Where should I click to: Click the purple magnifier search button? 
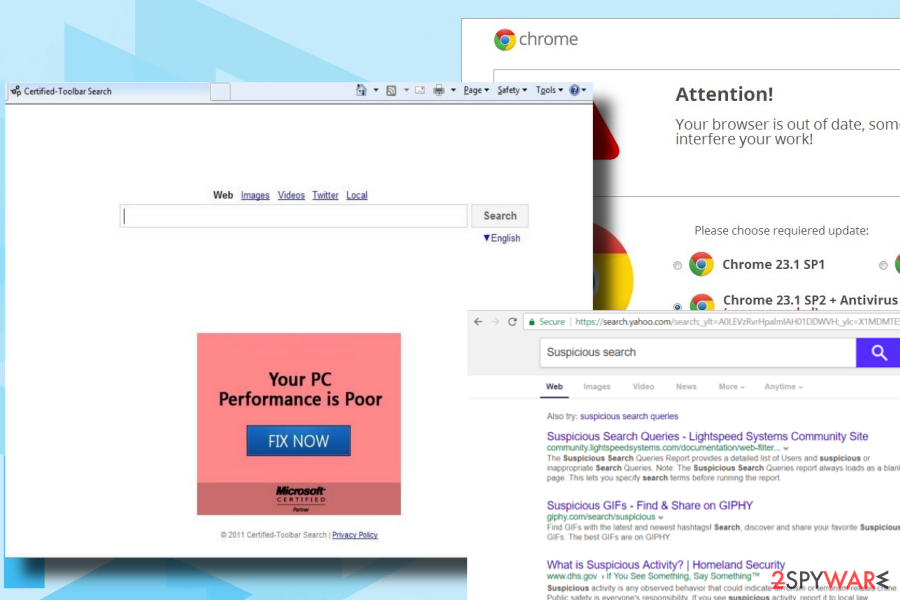coord(878,353)
